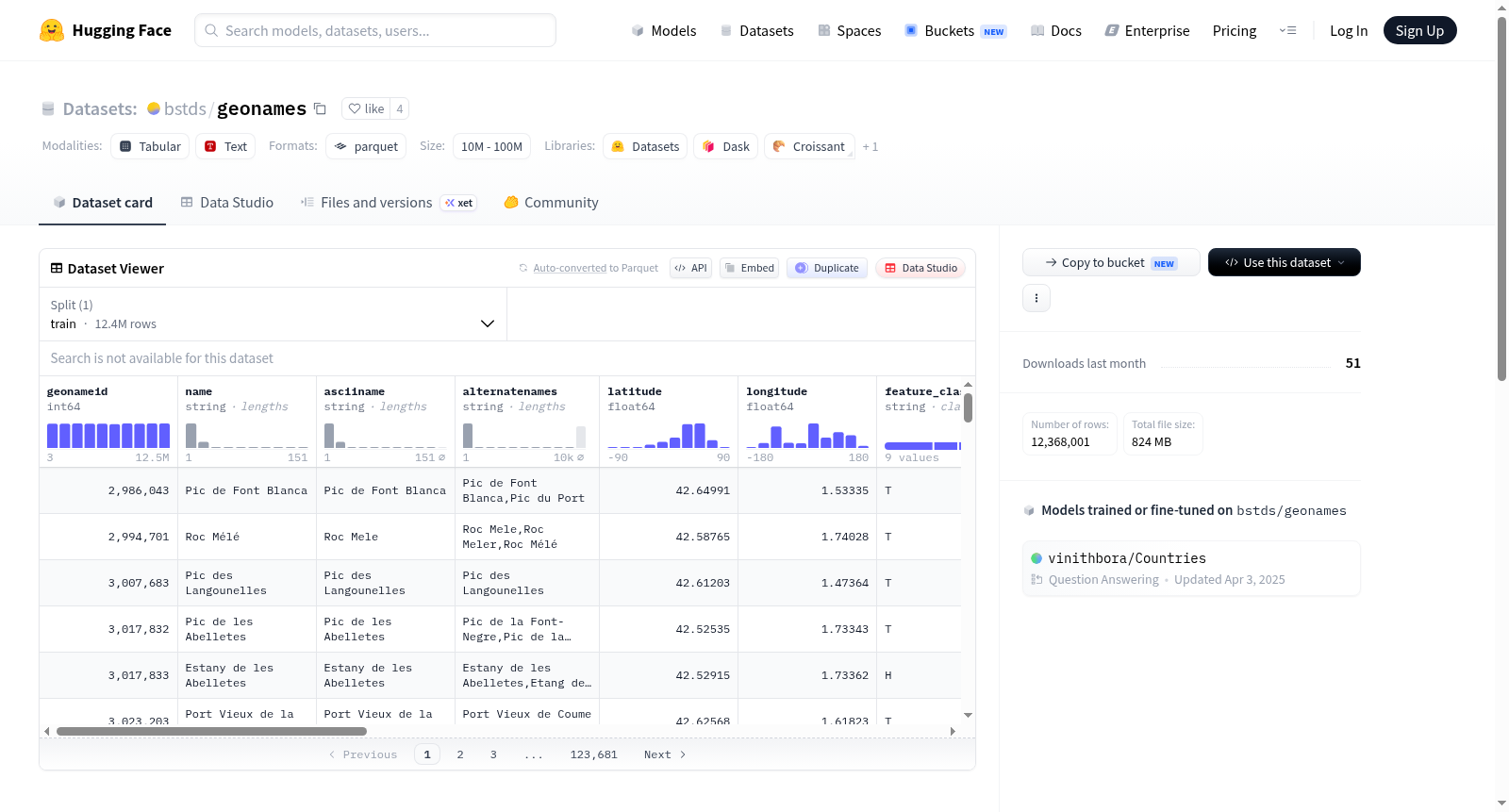Expand the +1 additional libraries
The width and height of the screenshot is (1509, 812).
[871, 146]
